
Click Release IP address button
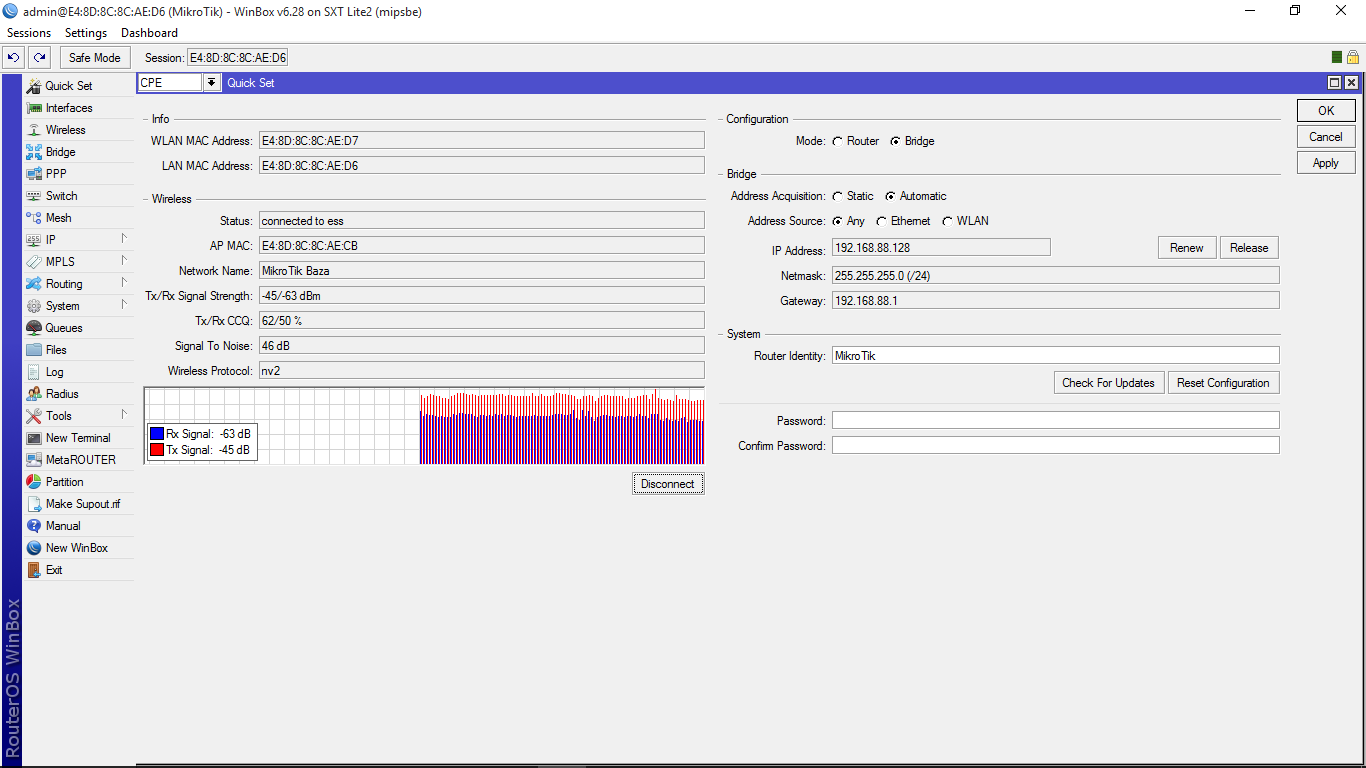[x=1249, y=248]
